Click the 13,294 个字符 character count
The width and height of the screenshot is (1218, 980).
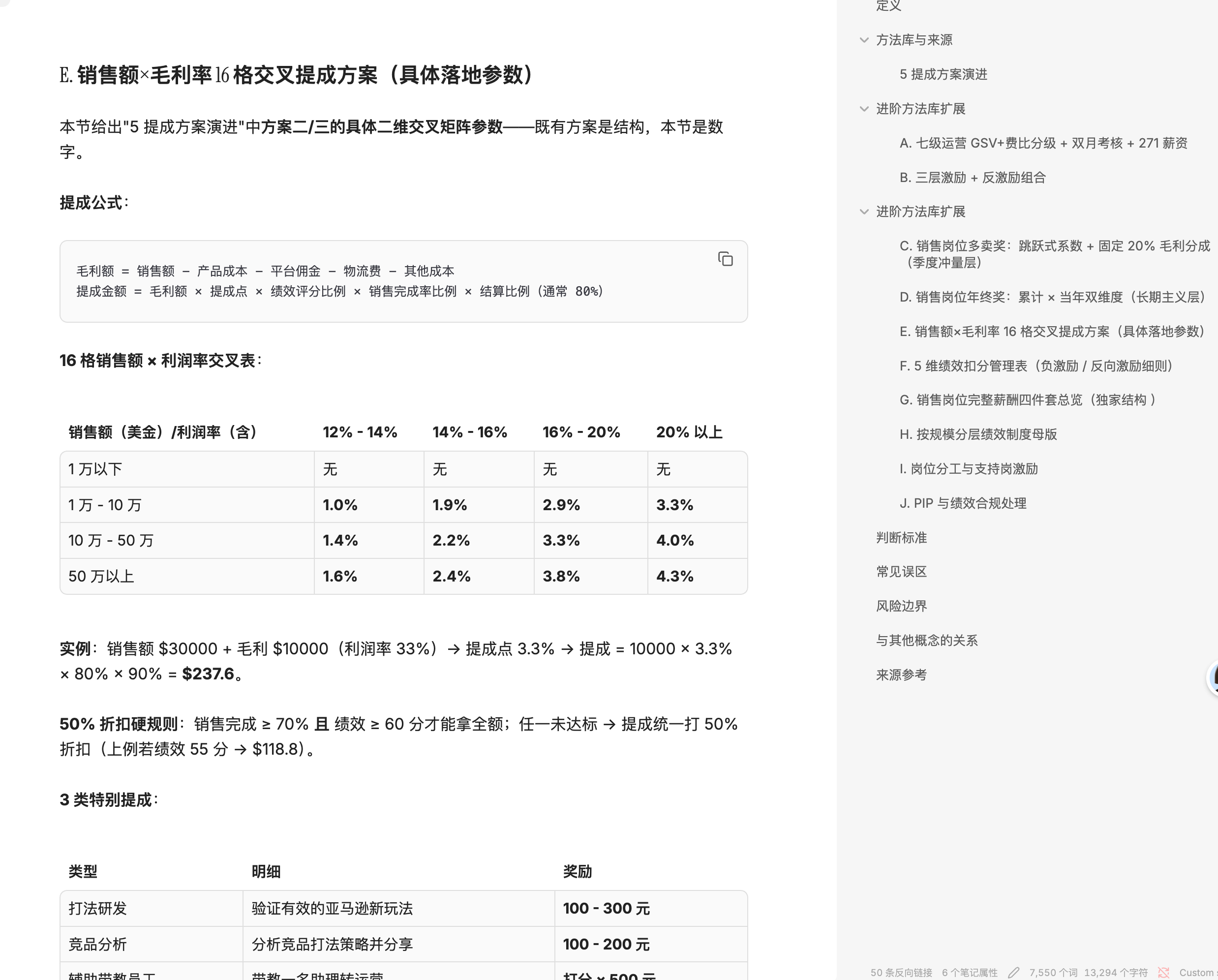1116,973
